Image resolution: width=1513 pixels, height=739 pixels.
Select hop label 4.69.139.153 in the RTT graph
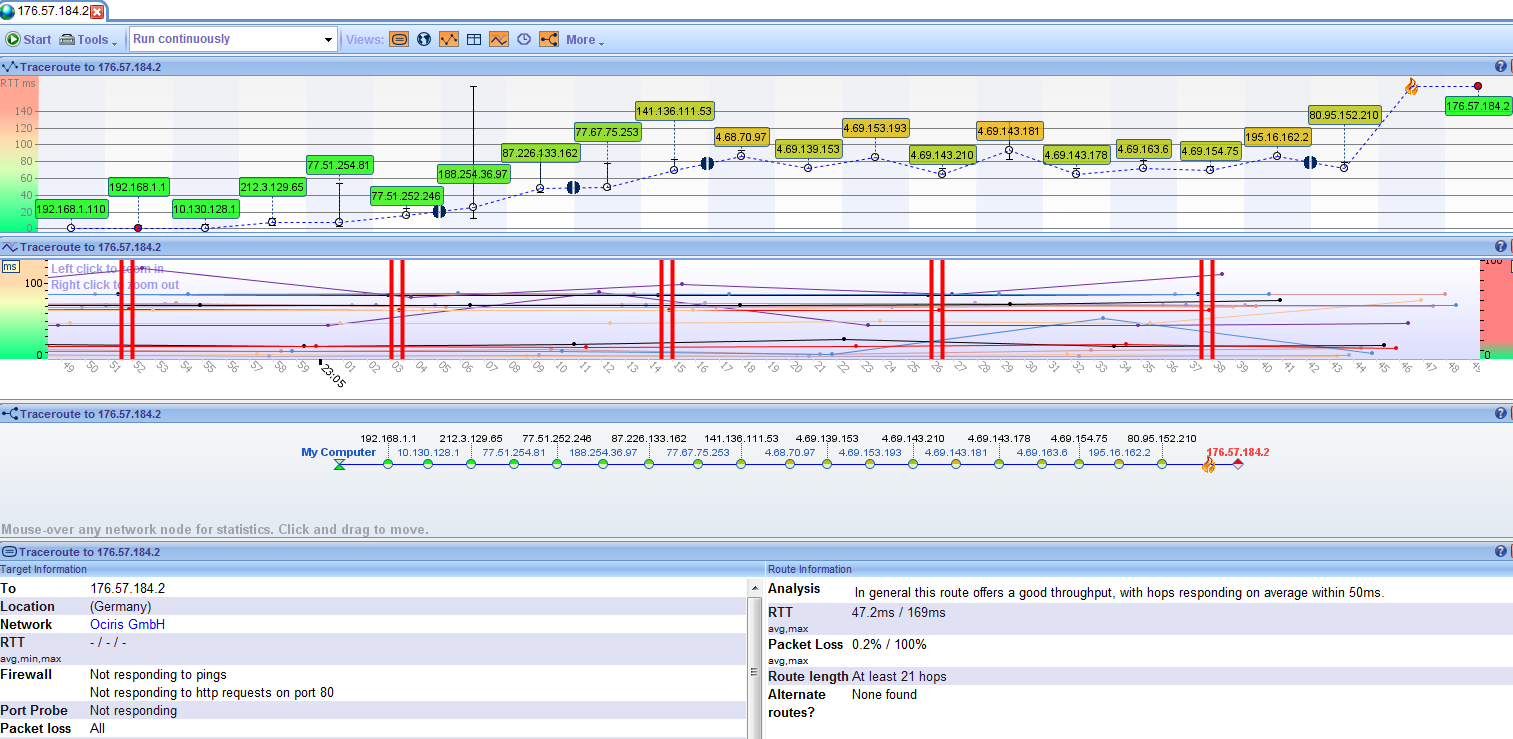tap(808, 148)
